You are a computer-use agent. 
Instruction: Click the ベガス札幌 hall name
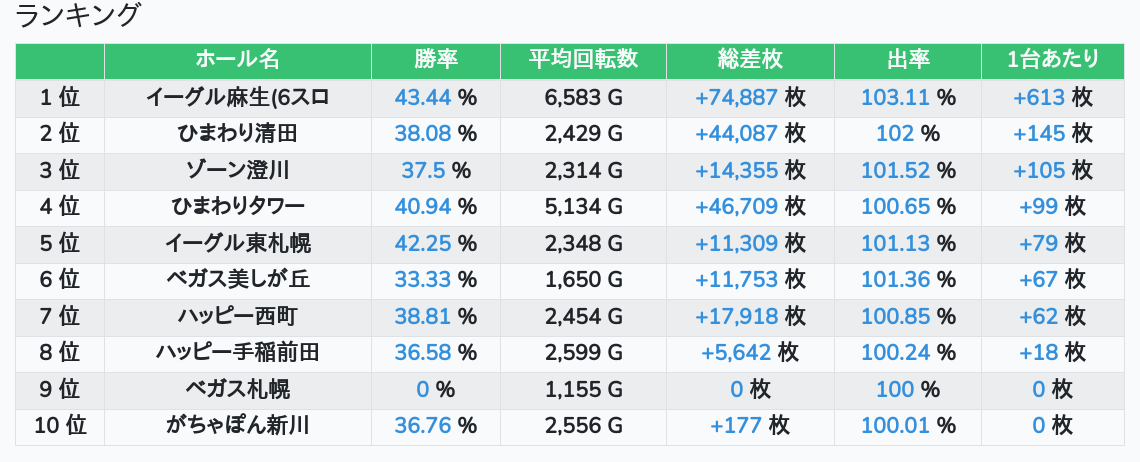tap(237, 389)
